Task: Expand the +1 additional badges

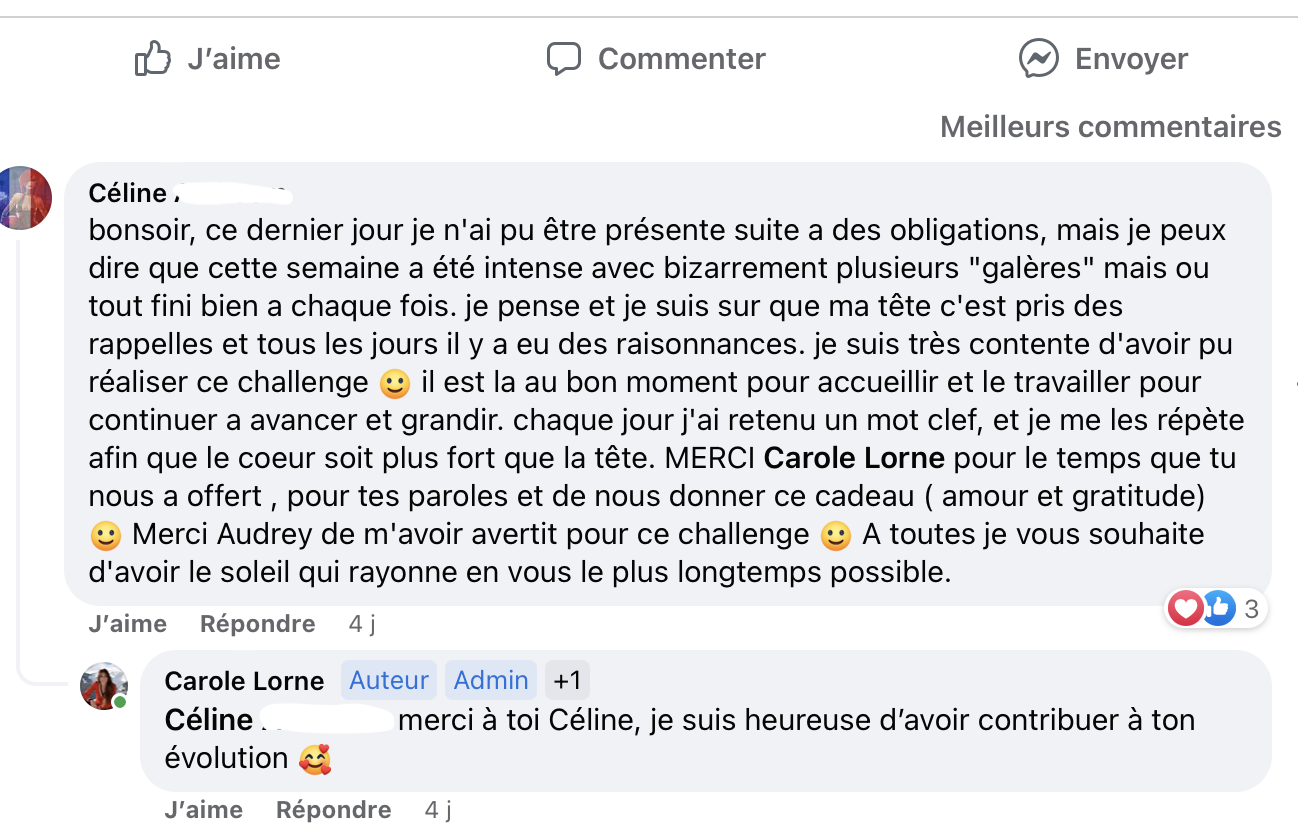Action: 567,681
